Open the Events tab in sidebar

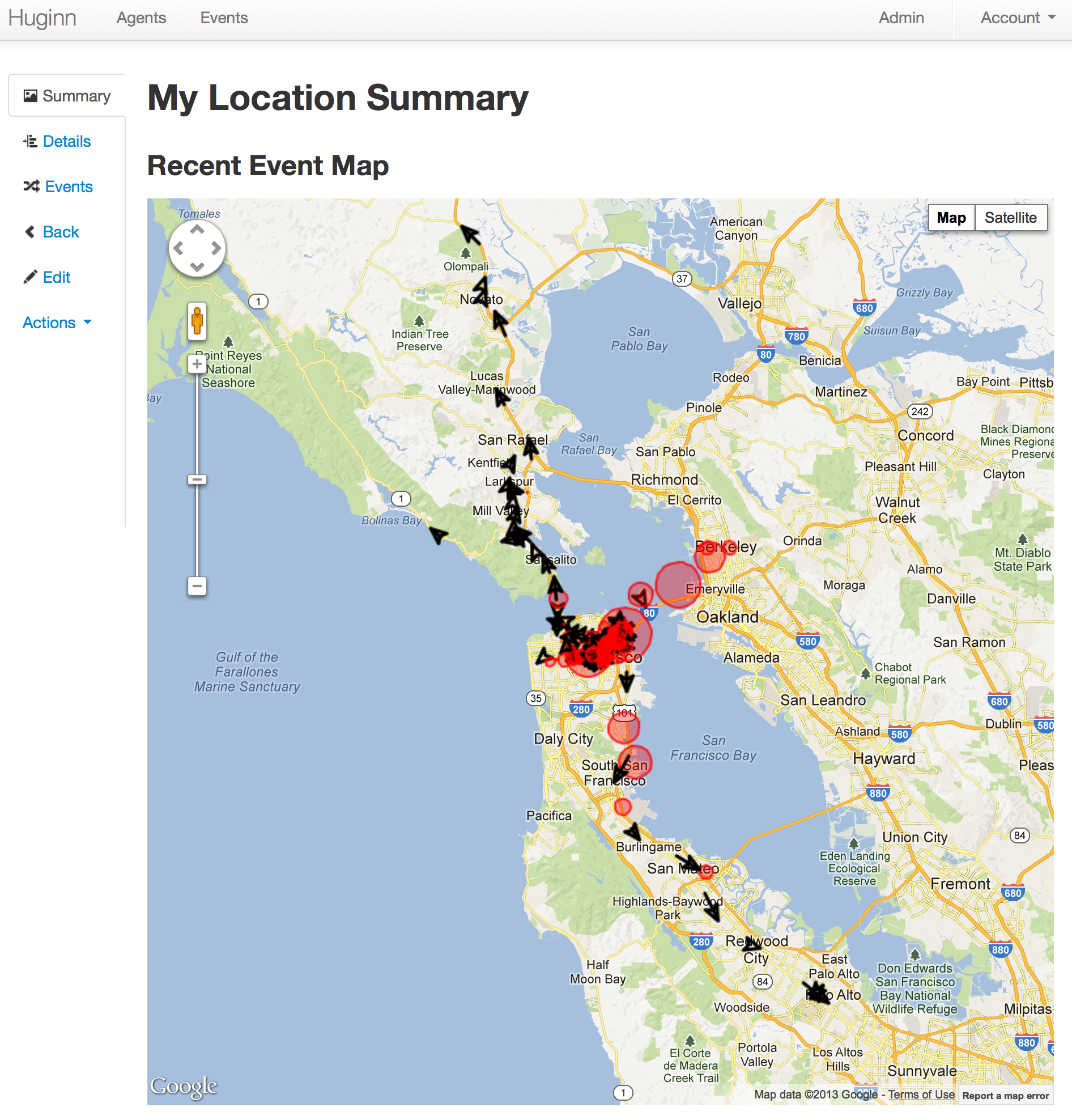coord(69,187)
